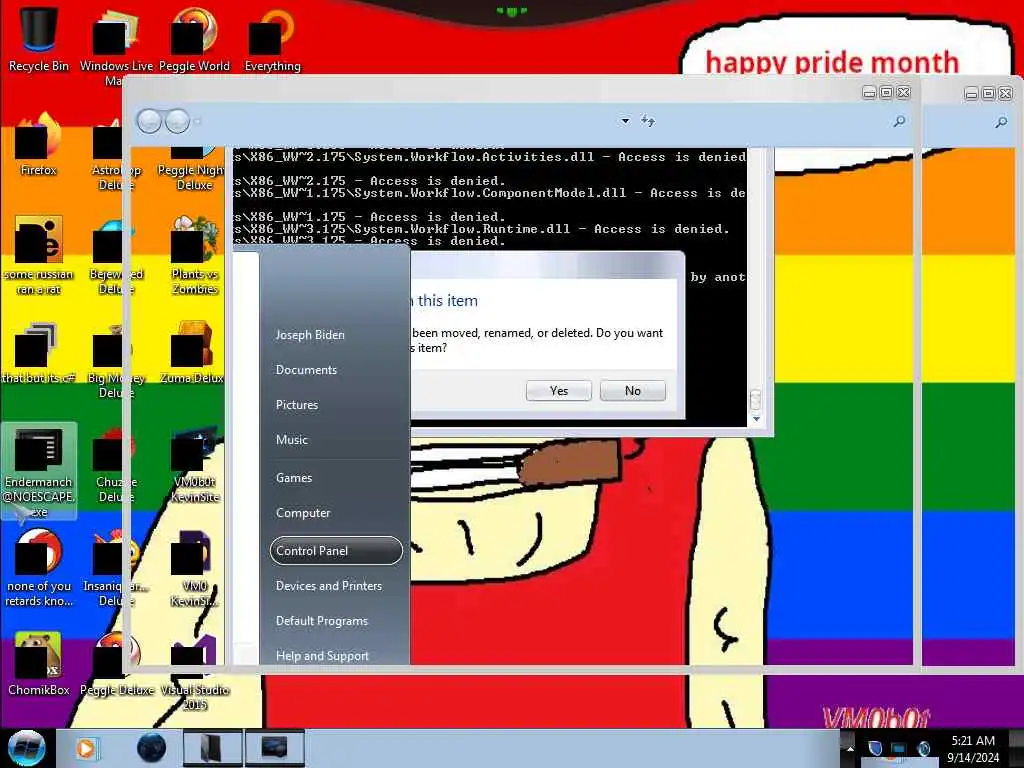Launch the Peggle Deluxe desktop shortcut
This screenshot has width=1024, height=768.
coord(117,664)
